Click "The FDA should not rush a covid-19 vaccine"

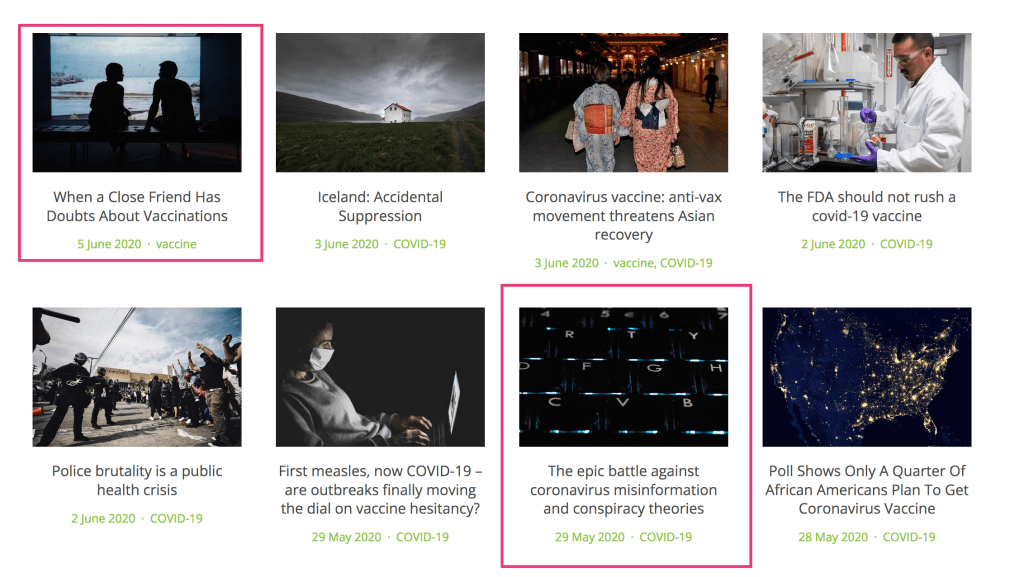(x=866, y=207)
